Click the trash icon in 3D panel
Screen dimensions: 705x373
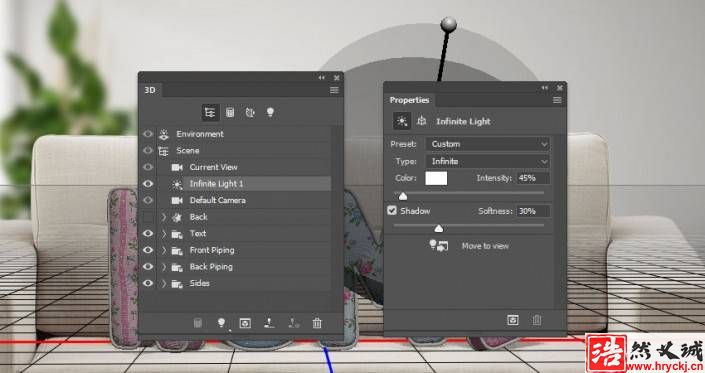coord(317,323)
